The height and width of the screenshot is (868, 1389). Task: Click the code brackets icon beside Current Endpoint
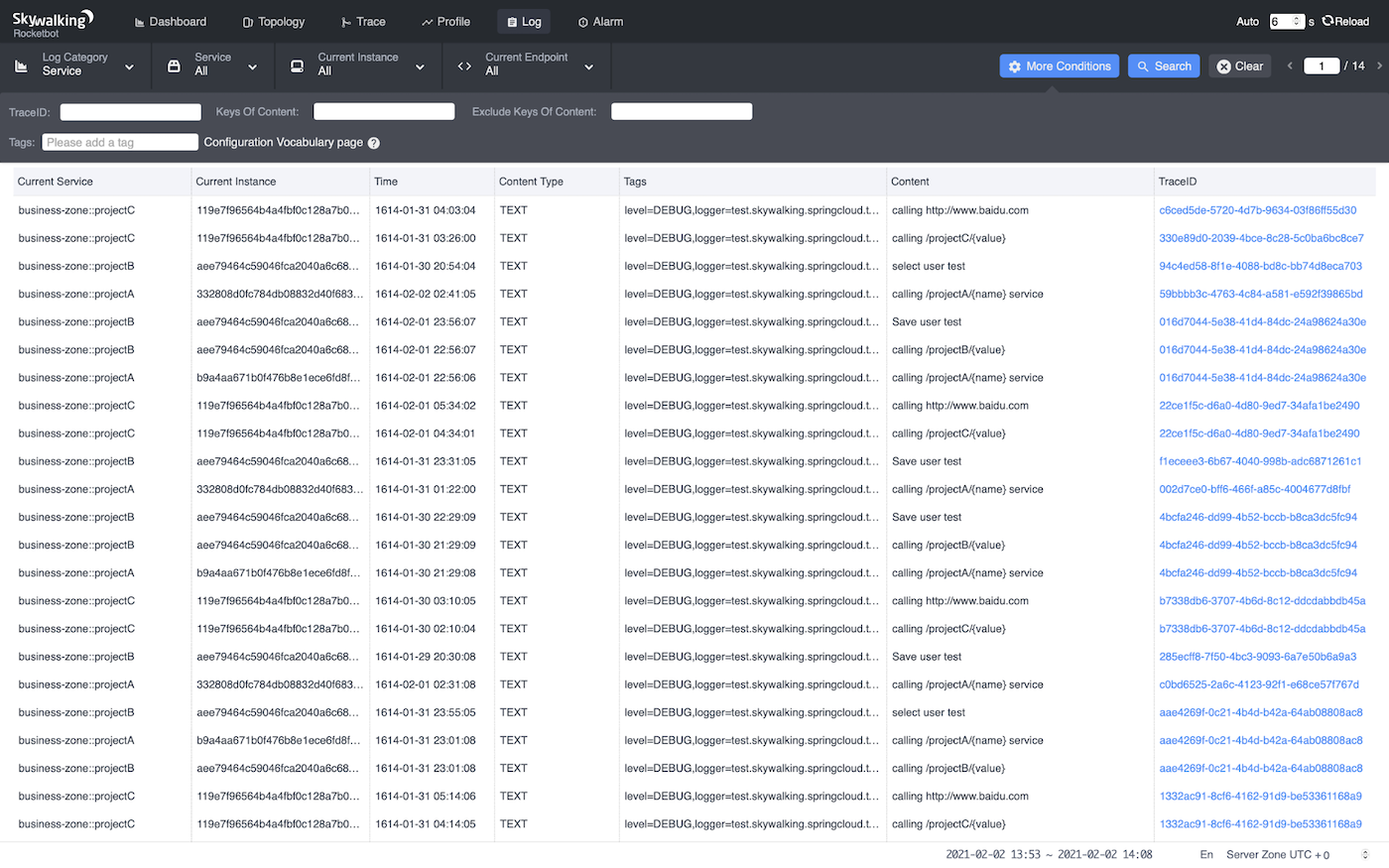[x=462, y=65]
